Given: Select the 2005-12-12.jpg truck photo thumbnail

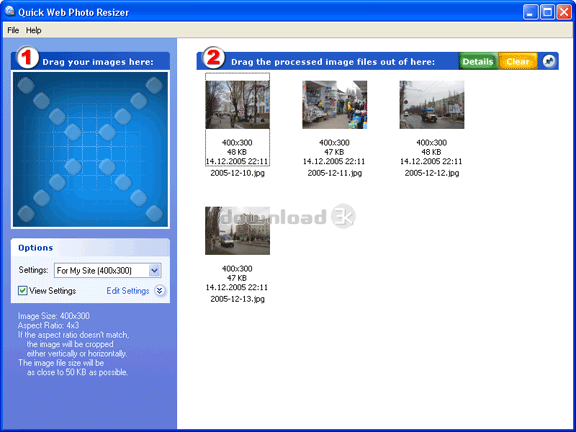Looking at the screenshot, I should coord(432,105).
